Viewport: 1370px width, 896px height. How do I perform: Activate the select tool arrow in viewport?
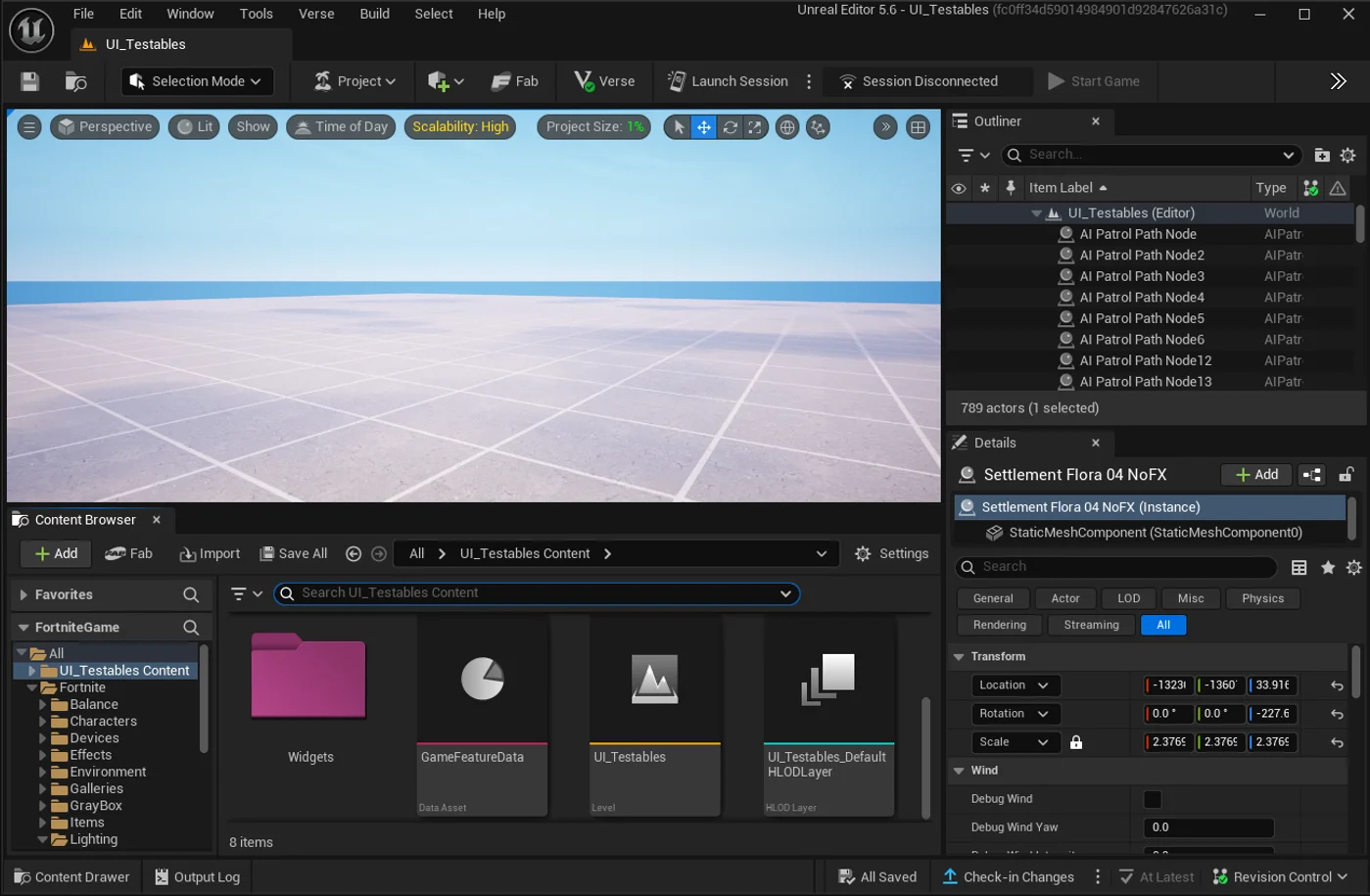pyautogui.click(x=679, y=127)
